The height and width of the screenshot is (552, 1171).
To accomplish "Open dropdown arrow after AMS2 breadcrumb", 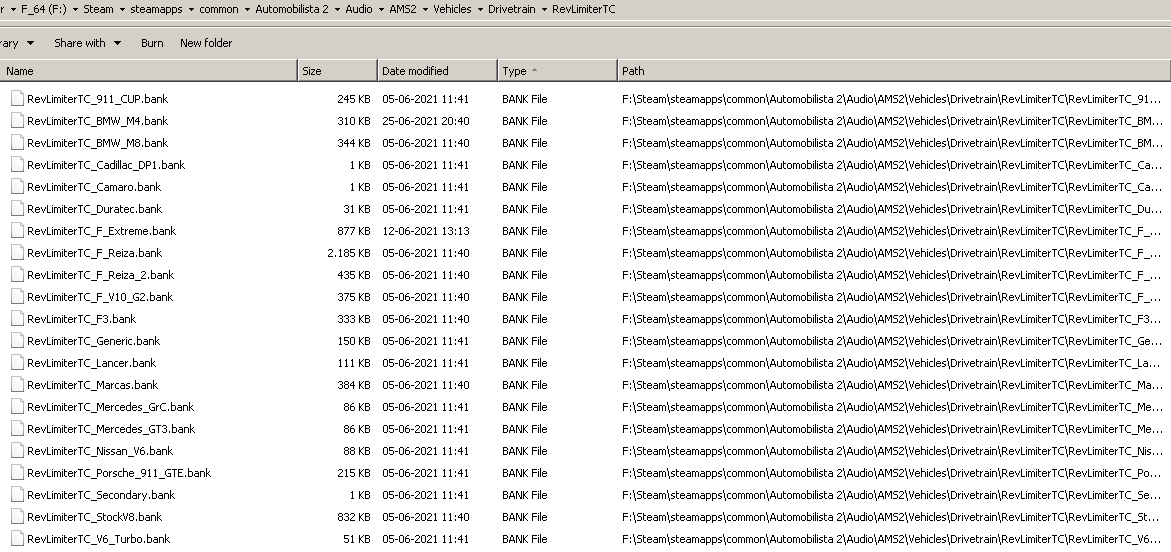I will [x=425, y=10].
